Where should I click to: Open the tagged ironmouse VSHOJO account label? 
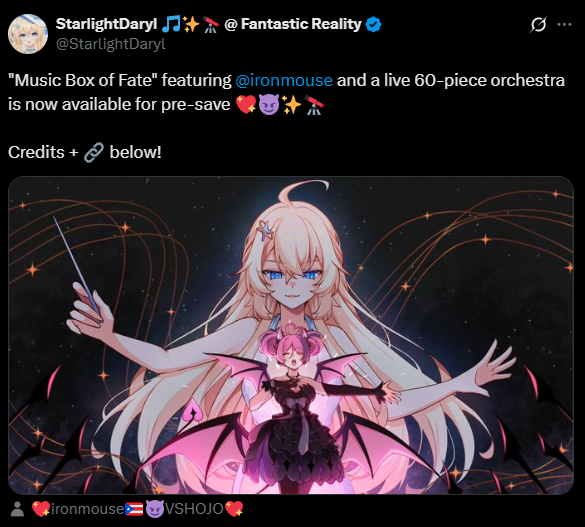click(x=138, y=509)
